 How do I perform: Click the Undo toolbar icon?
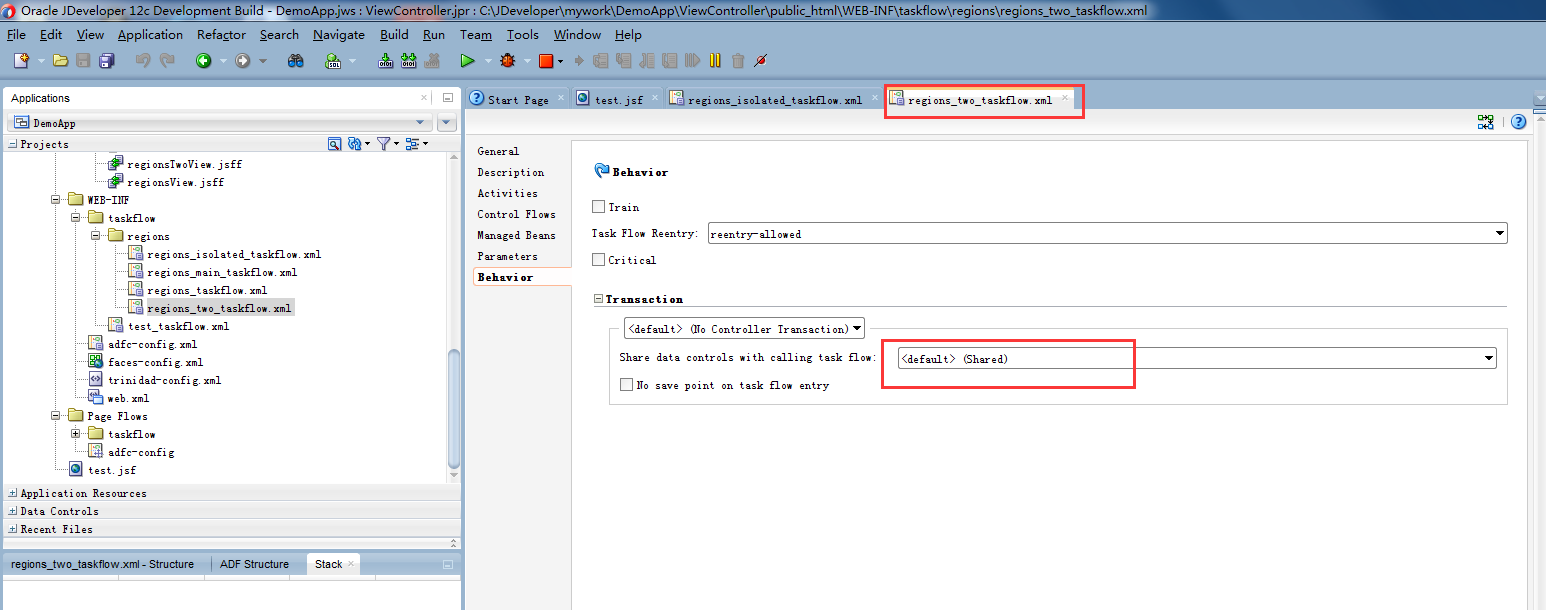pyautogui.click(x=143, y=61)
